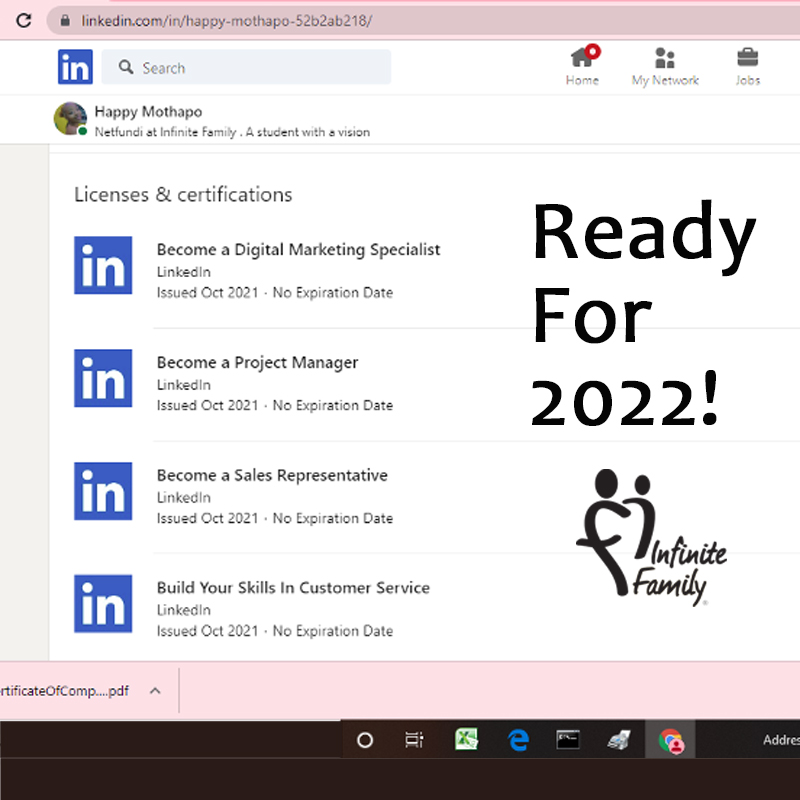This screenshot has height=800, width=800.
Task: Click LinkedIn logo beside Sales Representative
Action: click(103, 491)
